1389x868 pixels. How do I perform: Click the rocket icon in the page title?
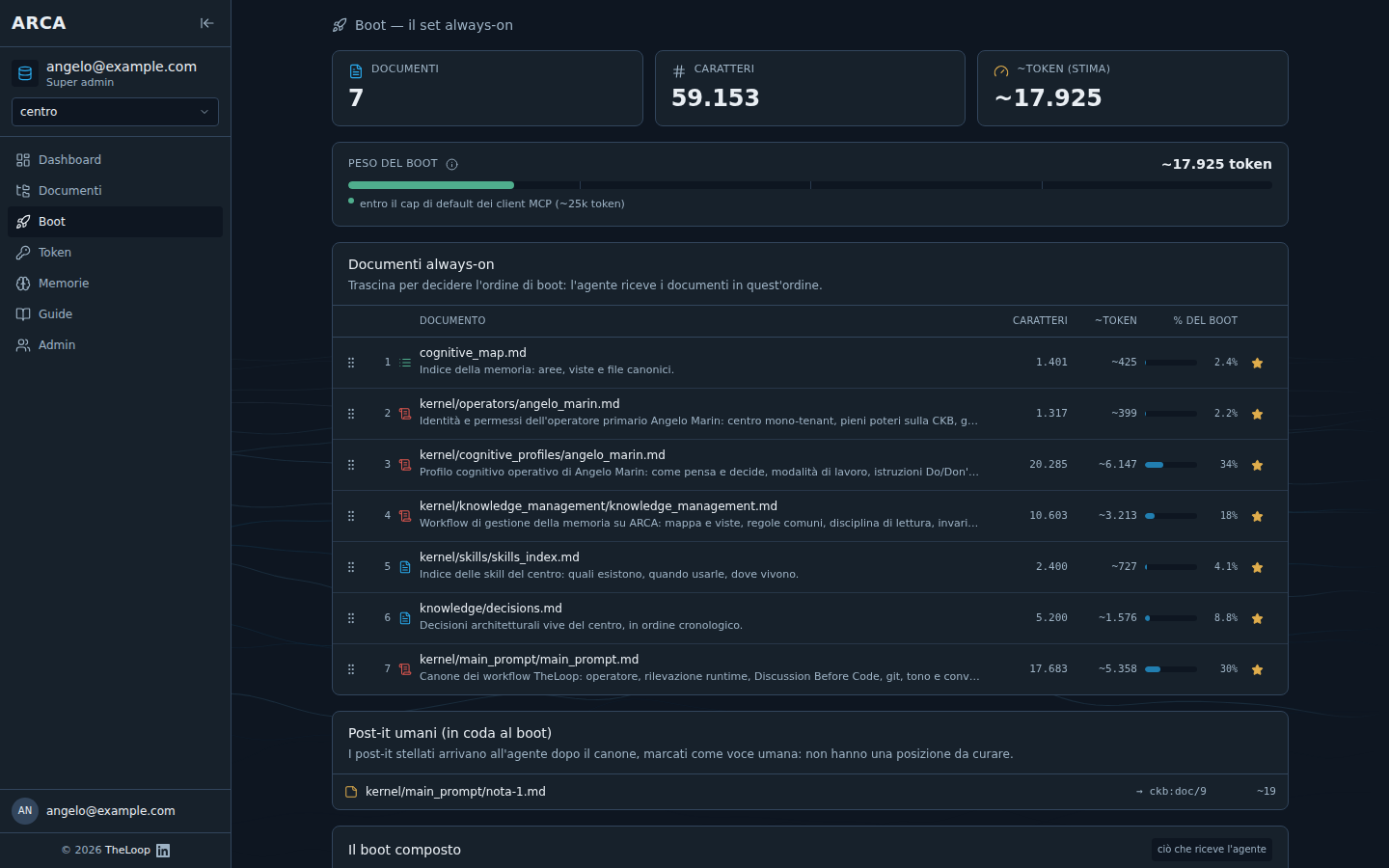point(340,25)
